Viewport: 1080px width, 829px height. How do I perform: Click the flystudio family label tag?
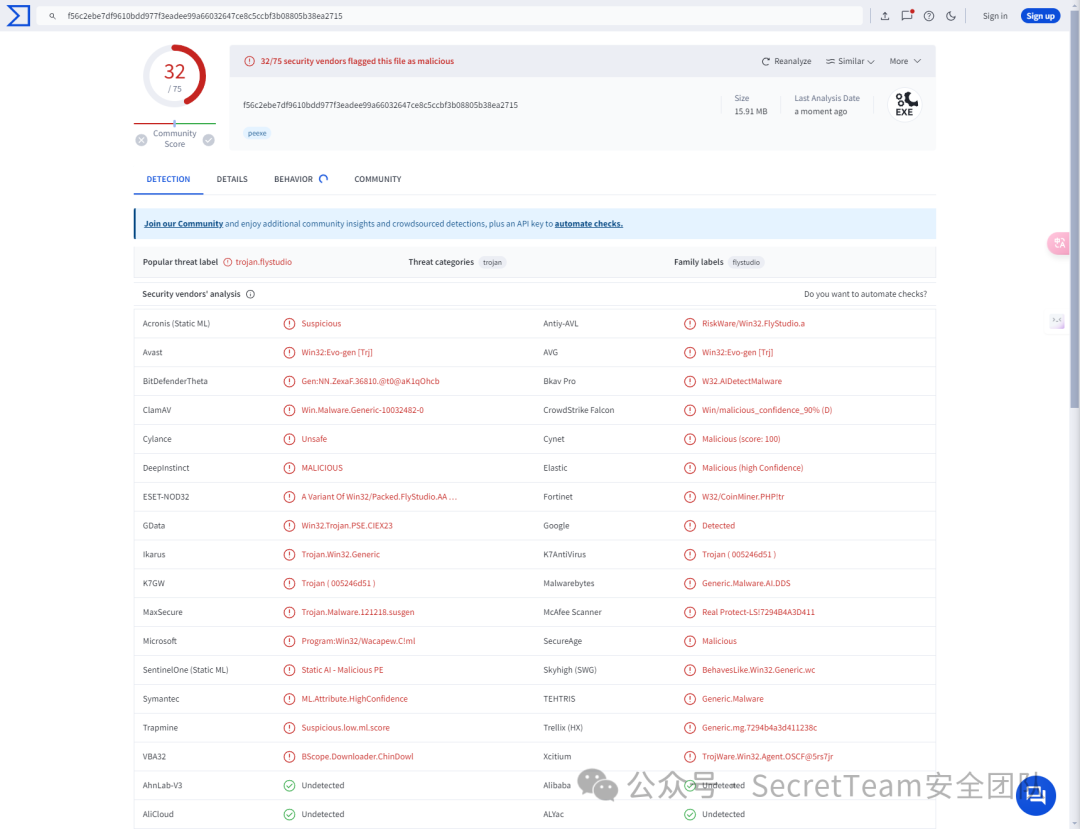pos(746,262)
